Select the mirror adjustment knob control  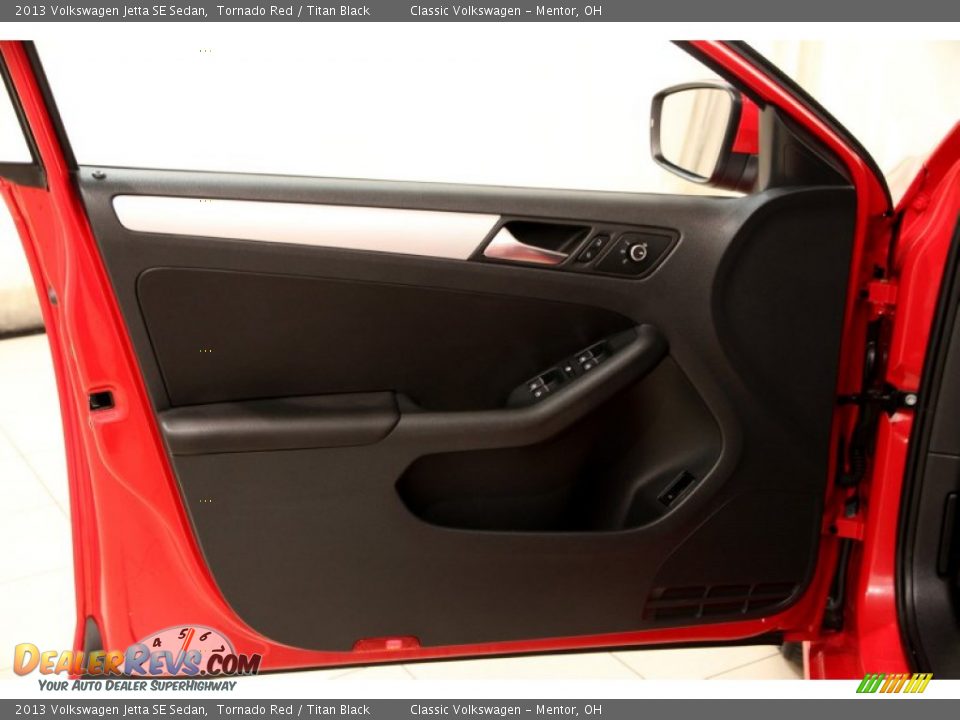[637, 252]
